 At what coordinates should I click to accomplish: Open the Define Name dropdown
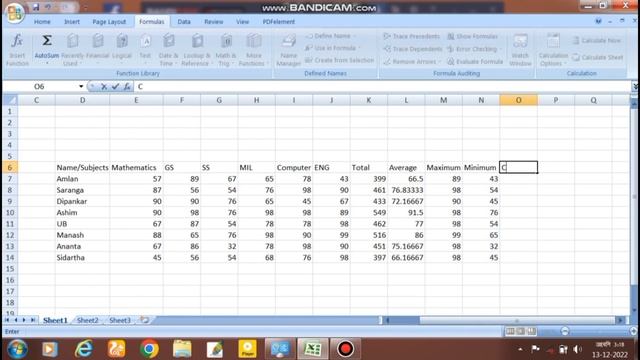[x=354, y=36]
